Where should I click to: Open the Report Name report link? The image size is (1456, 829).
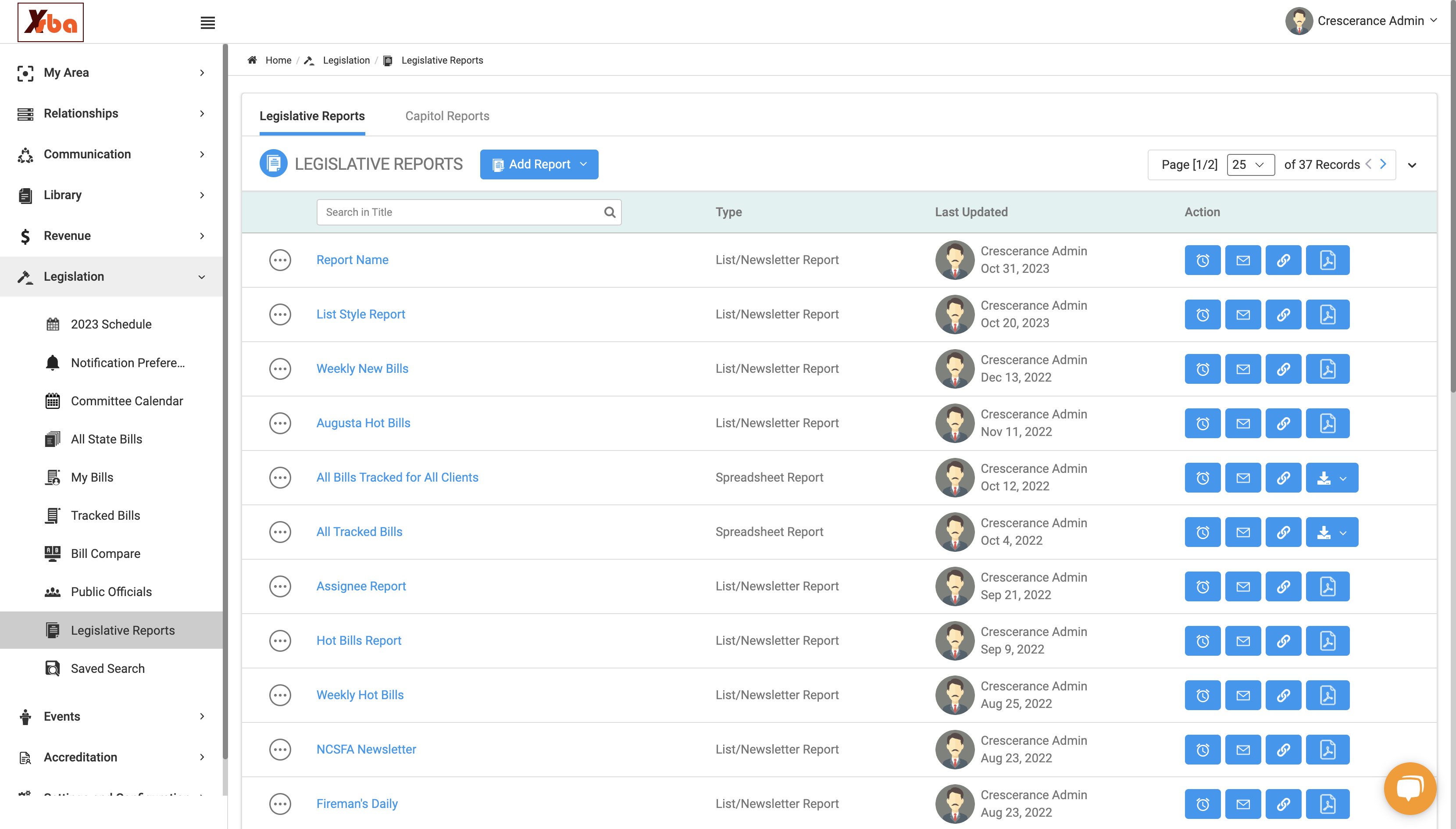[x=352, y=260]
